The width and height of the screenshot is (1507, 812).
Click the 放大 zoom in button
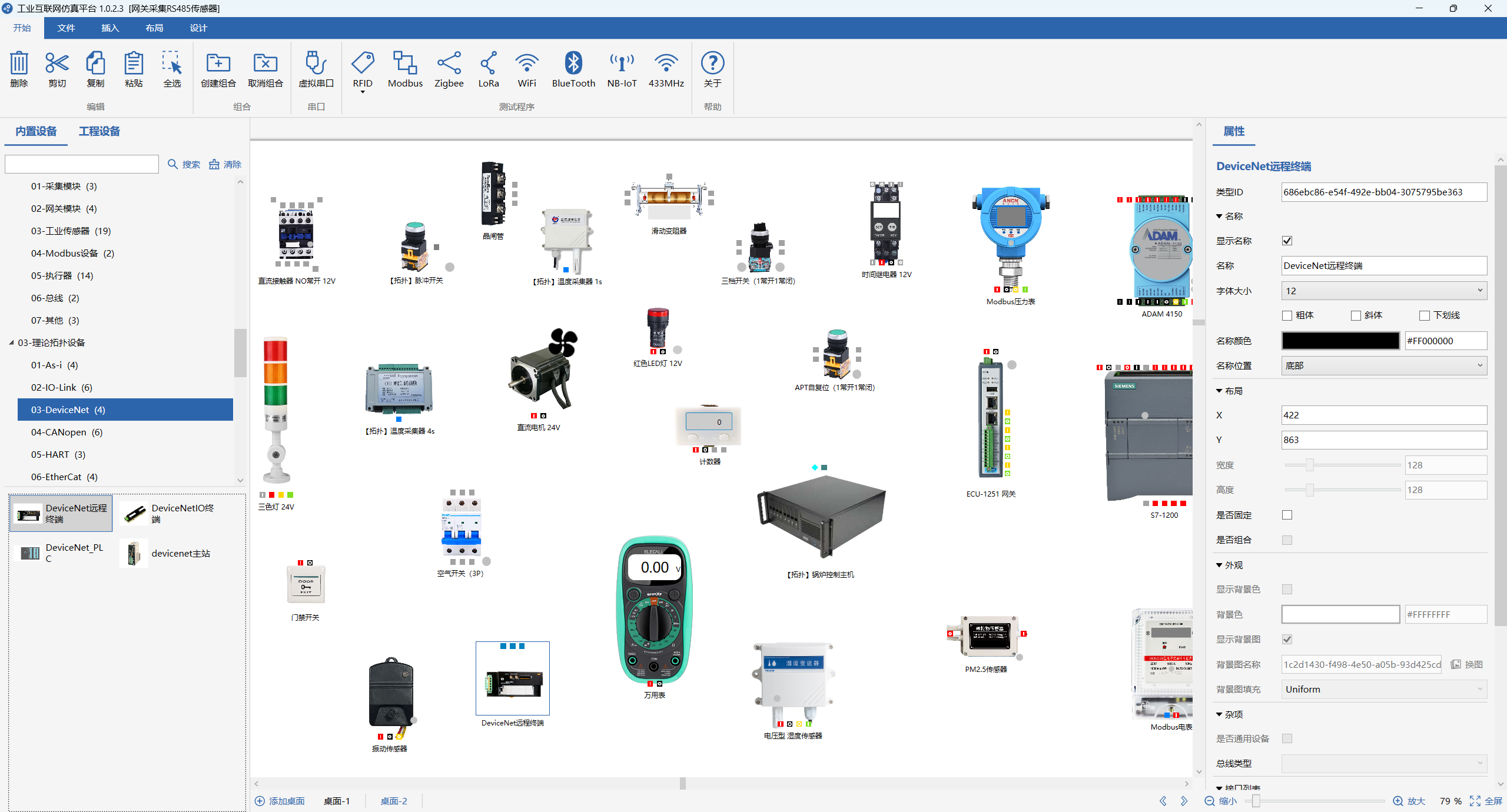(1409, 801)
